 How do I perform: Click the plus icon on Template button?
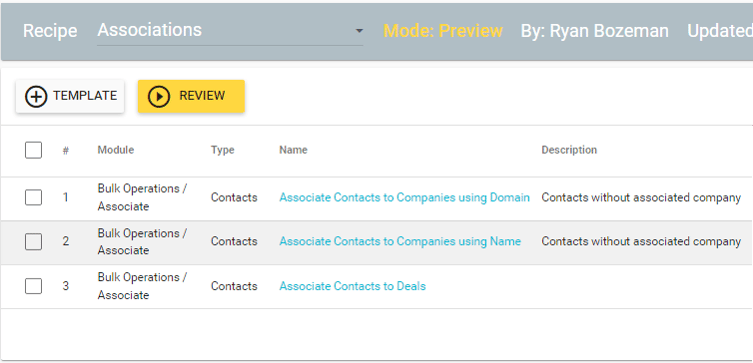pos(36,97)
